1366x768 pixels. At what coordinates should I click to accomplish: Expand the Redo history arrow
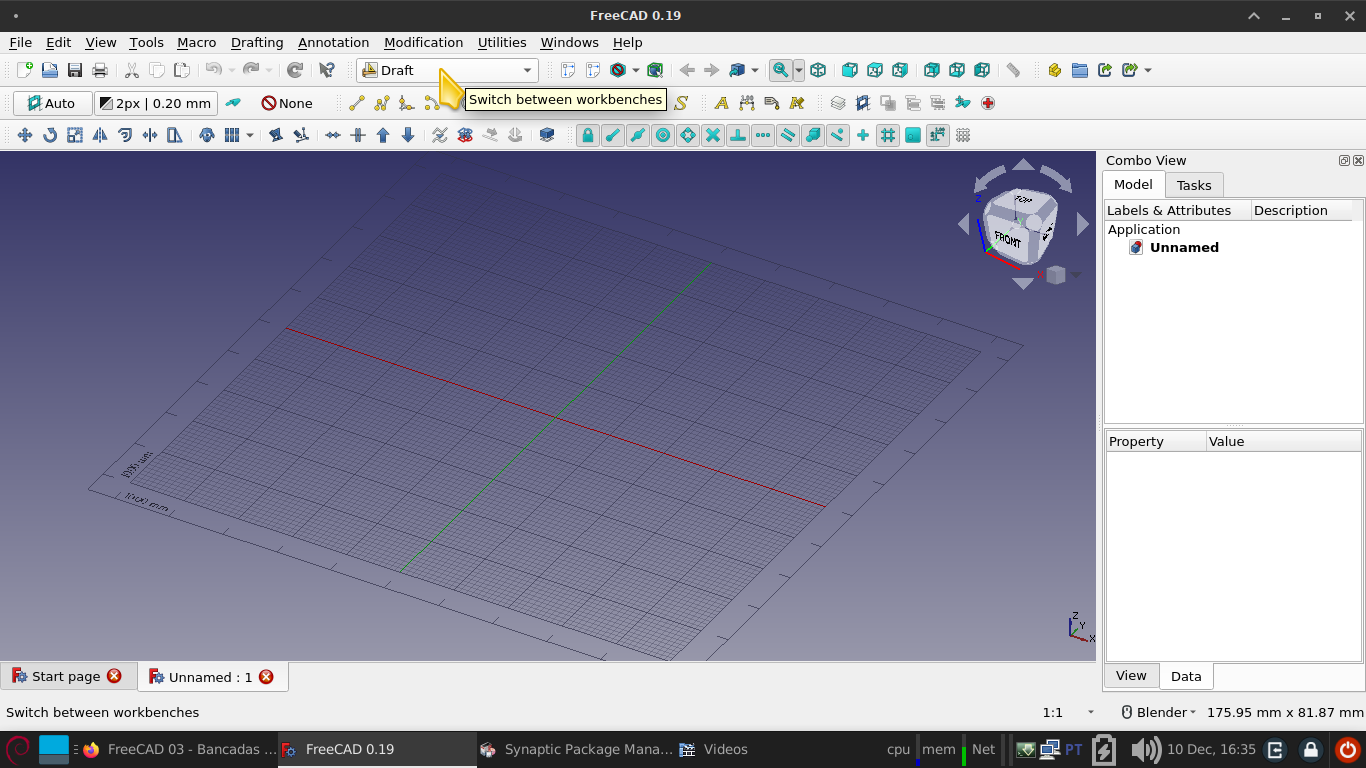click(270, 70)
